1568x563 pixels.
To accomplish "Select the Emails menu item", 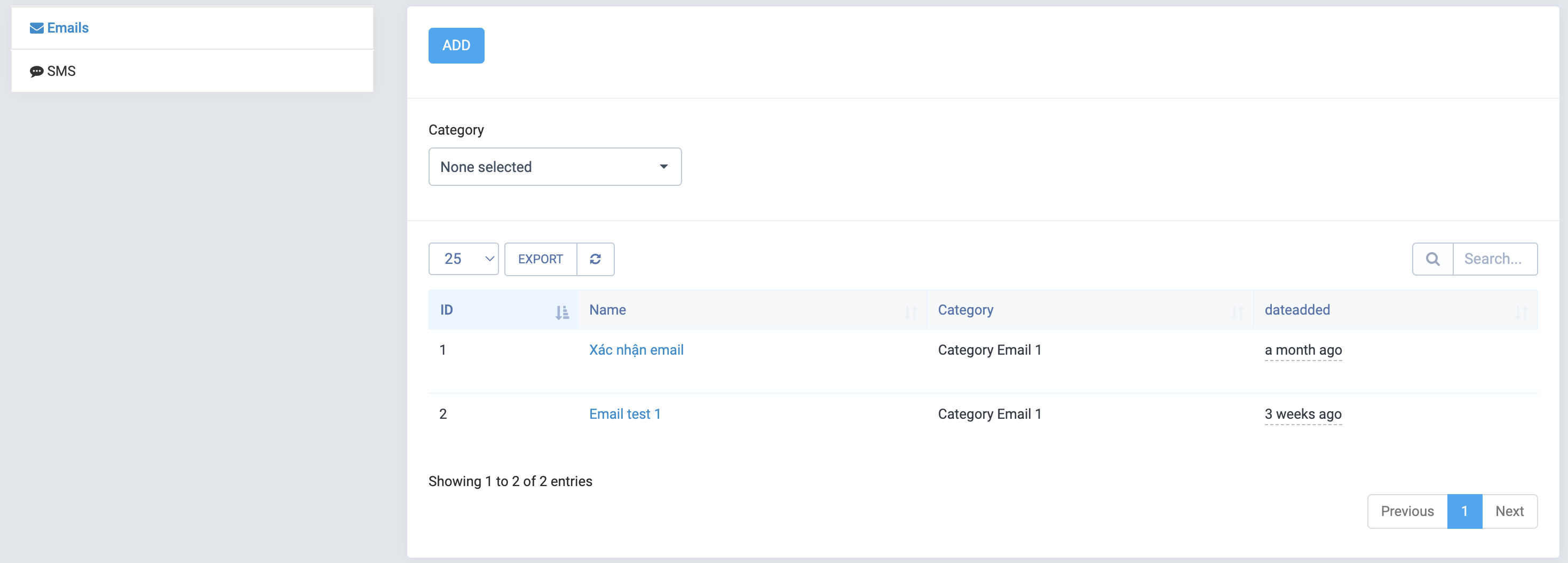I will (x=68, y=28).
